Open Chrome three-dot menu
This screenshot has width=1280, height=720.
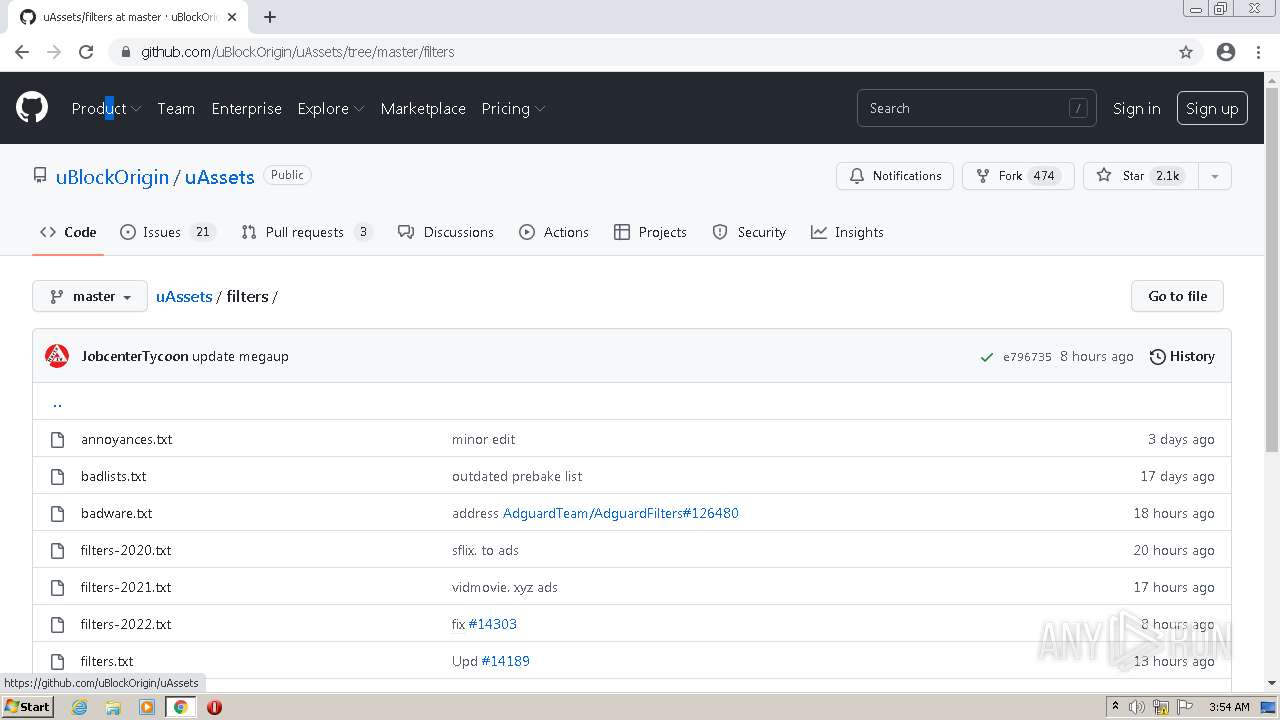click(x=1258, y=52)
